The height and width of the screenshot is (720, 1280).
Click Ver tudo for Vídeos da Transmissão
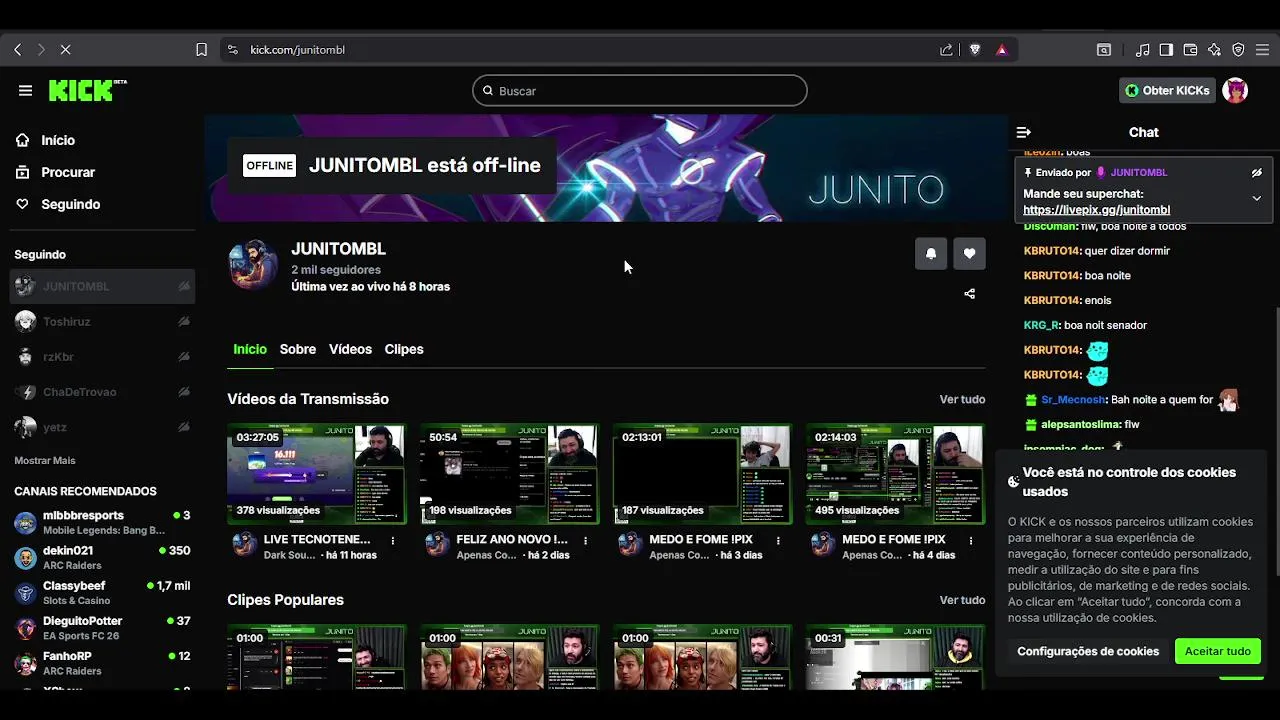point(962,399)
